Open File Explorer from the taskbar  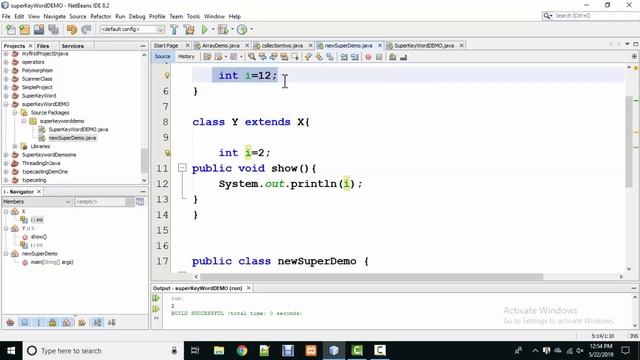point(219,351)
